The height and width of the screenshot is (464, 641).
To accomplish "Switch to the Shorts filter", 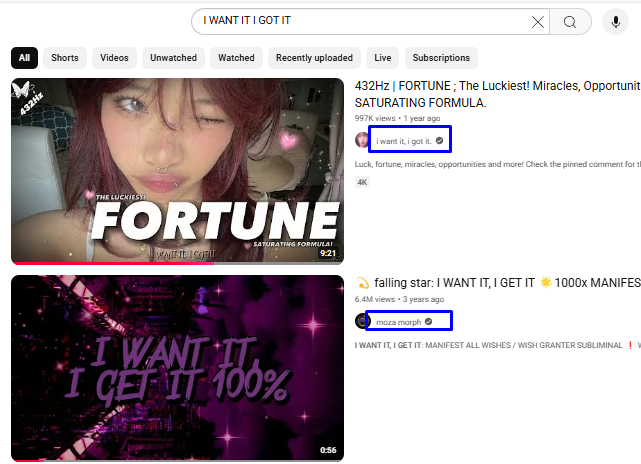I will click(65, 58).
